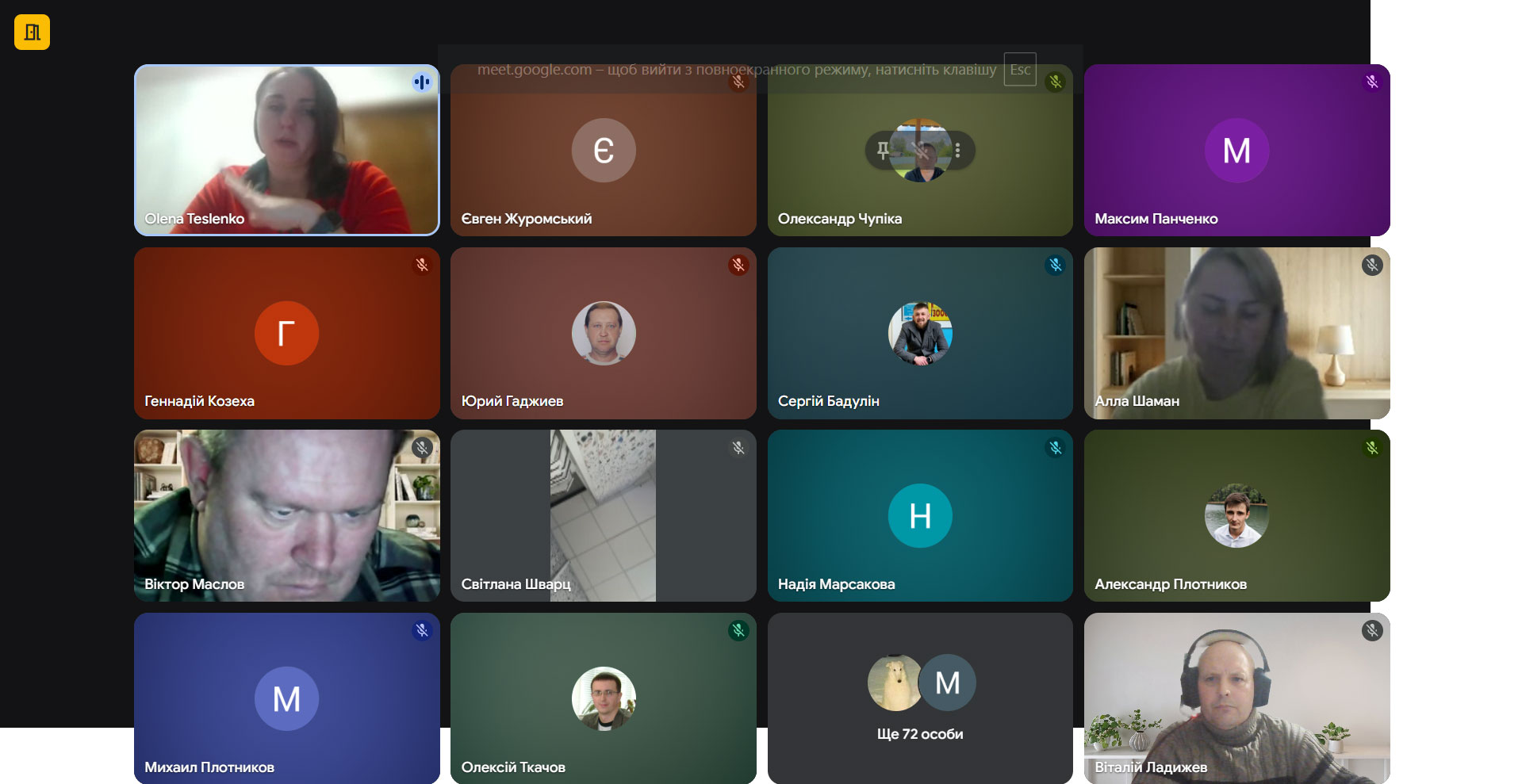1522x784 pixels.
Task: Click the Esc key hint in fullscreen notice
Action: click(1019, 70)
